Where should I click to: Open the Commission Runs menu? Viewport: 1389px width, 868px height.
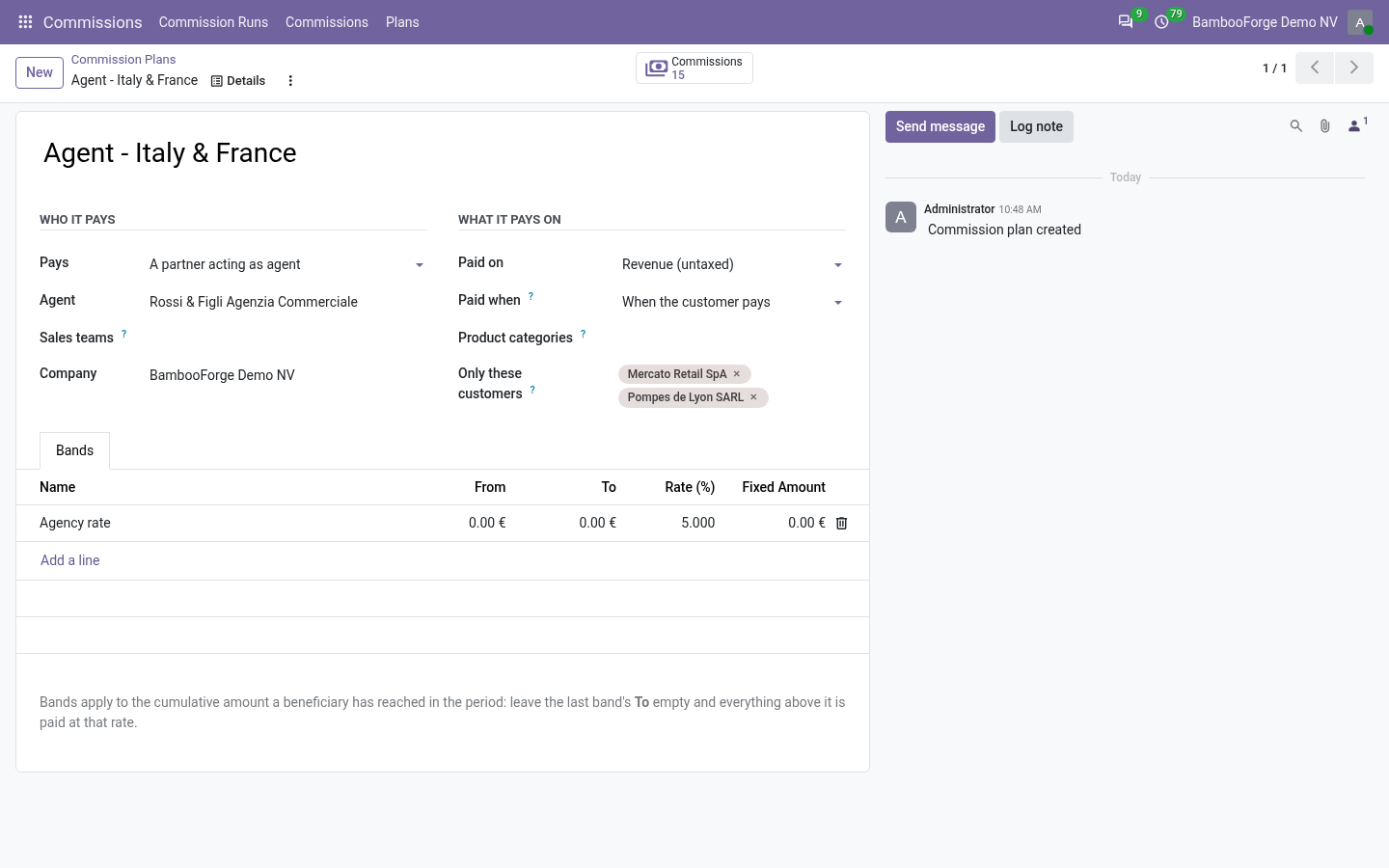point(213,22)
